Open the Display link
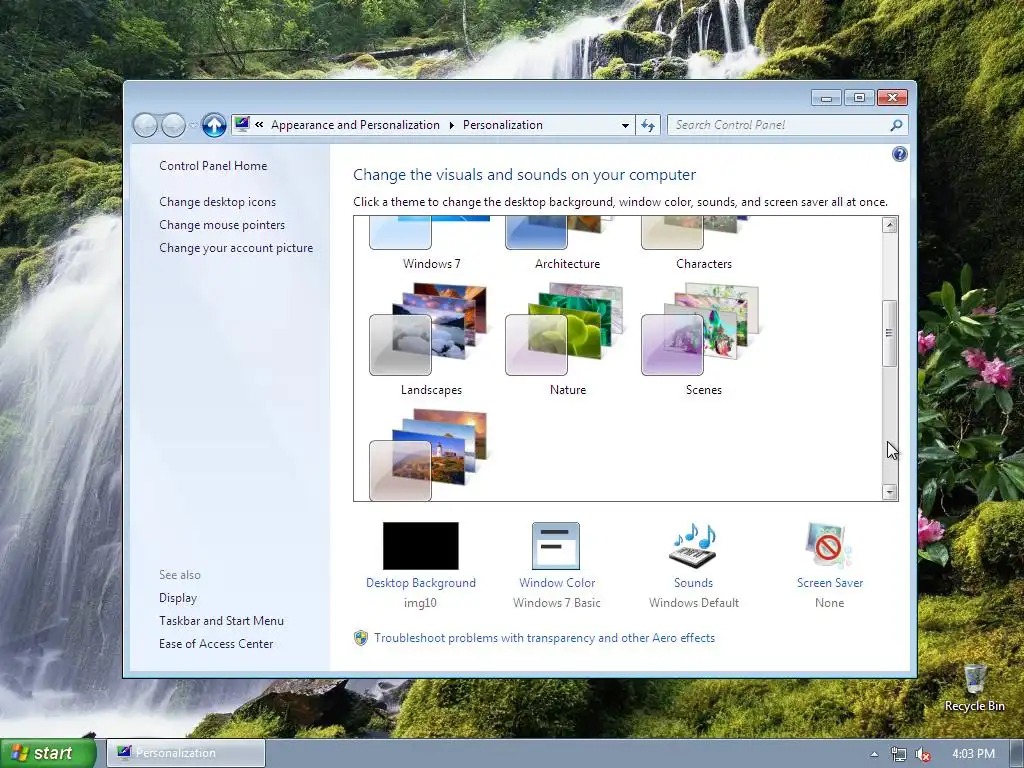Screen dimensions: 1024x768 tap(178, 598)
